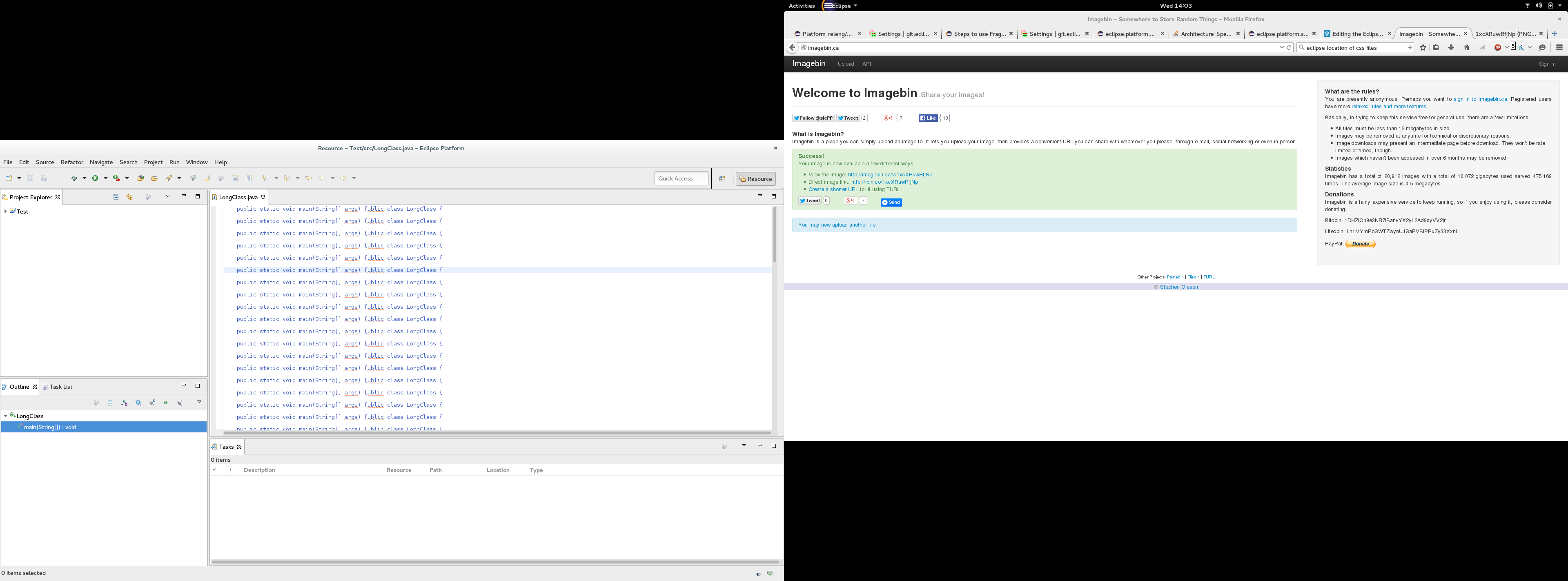The width and height of the screenshot is (1568, 581).
Task: Open the dropdown arrow beside the Run button
Action: pyautogui.click(x=106, y=178)
